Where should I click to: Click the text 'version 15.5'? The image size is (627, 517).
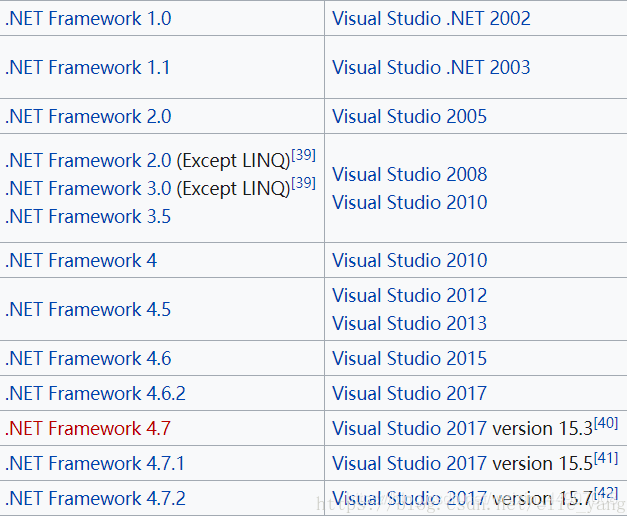(543, 463)
